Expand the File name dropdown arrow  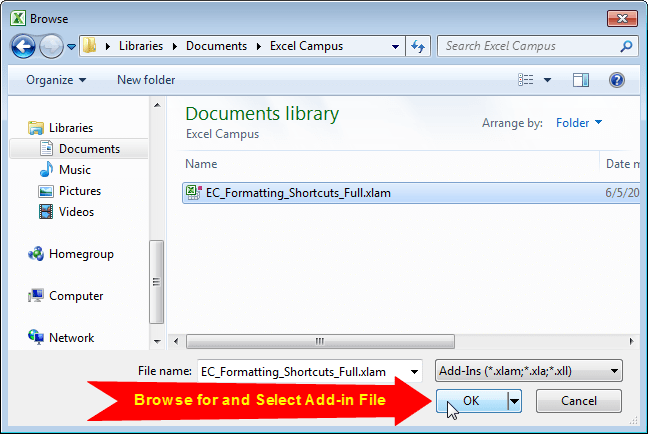pos(415,371)
